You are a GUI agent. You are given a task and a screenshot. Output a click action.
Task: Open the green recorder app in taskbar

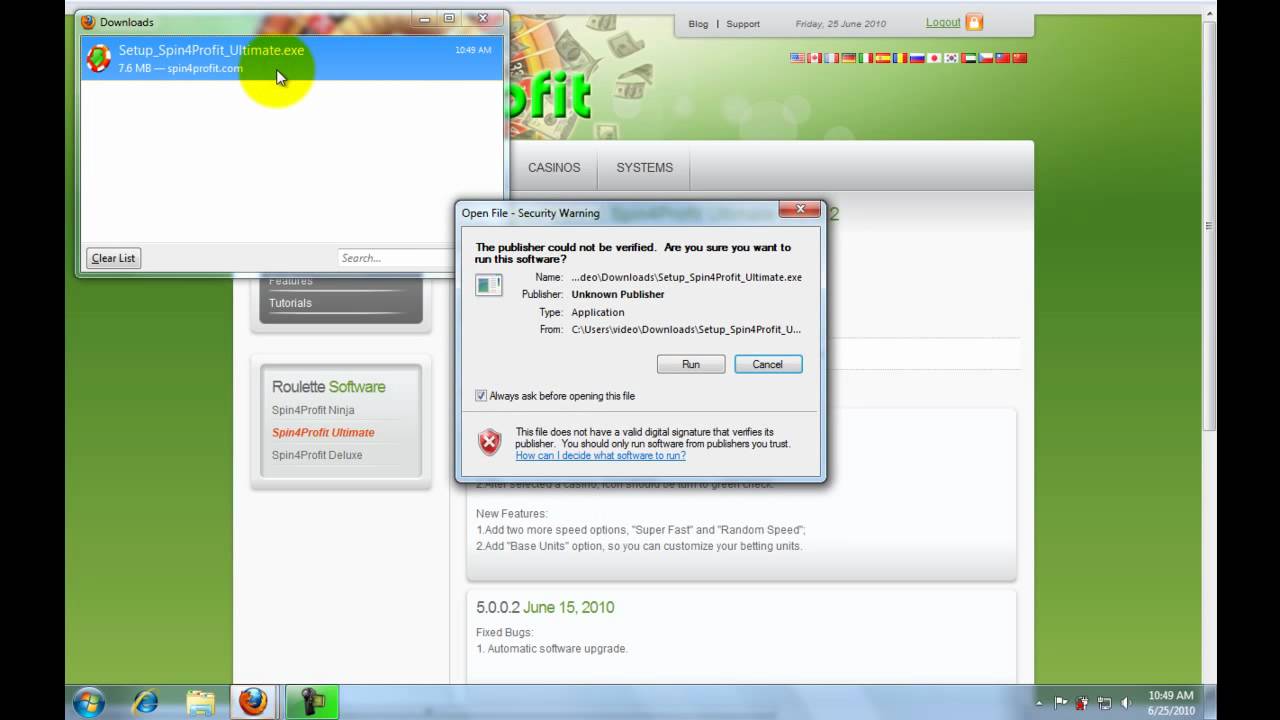point(311,702)
